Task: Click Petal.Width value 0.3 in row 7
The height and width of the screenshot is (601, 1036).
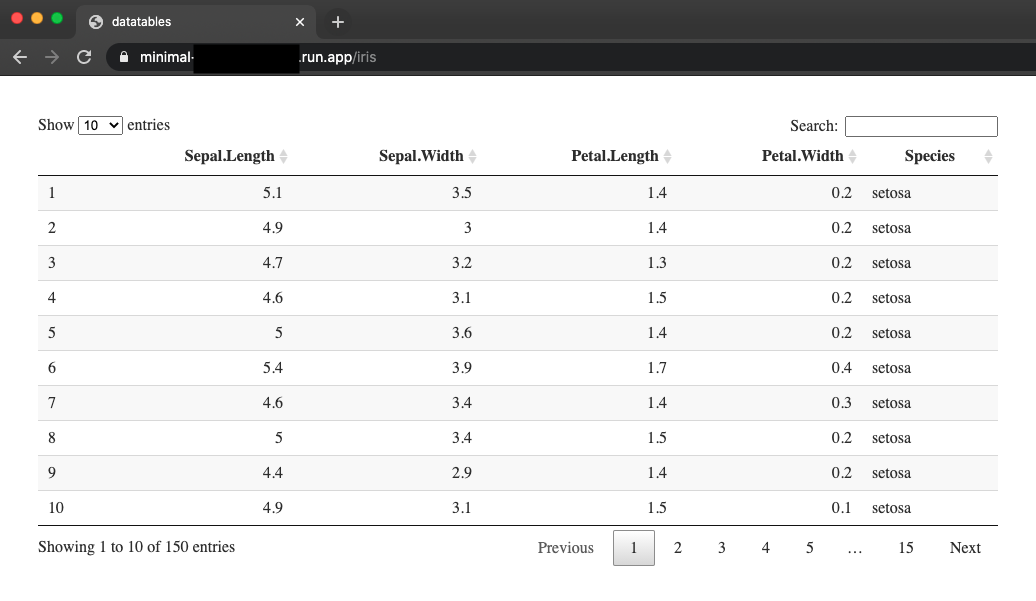Action: click(841, 403)
